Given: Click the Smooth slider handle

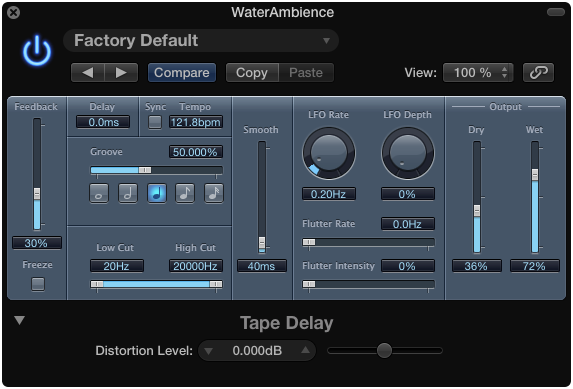Looking at the screenshot, I should (x=262, y=242).
